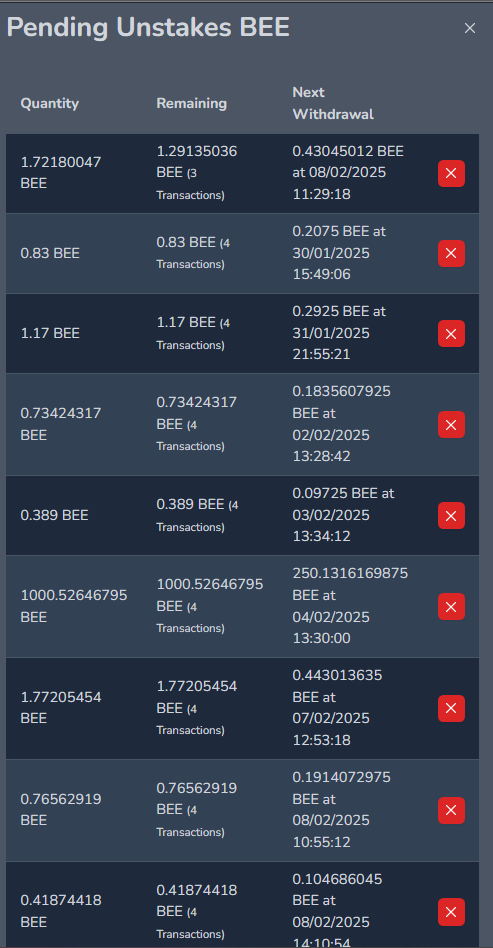493x948 pixels.
Task: Cancel the 1.72180047 BEE pending unstake
Action: pos(451,174)
